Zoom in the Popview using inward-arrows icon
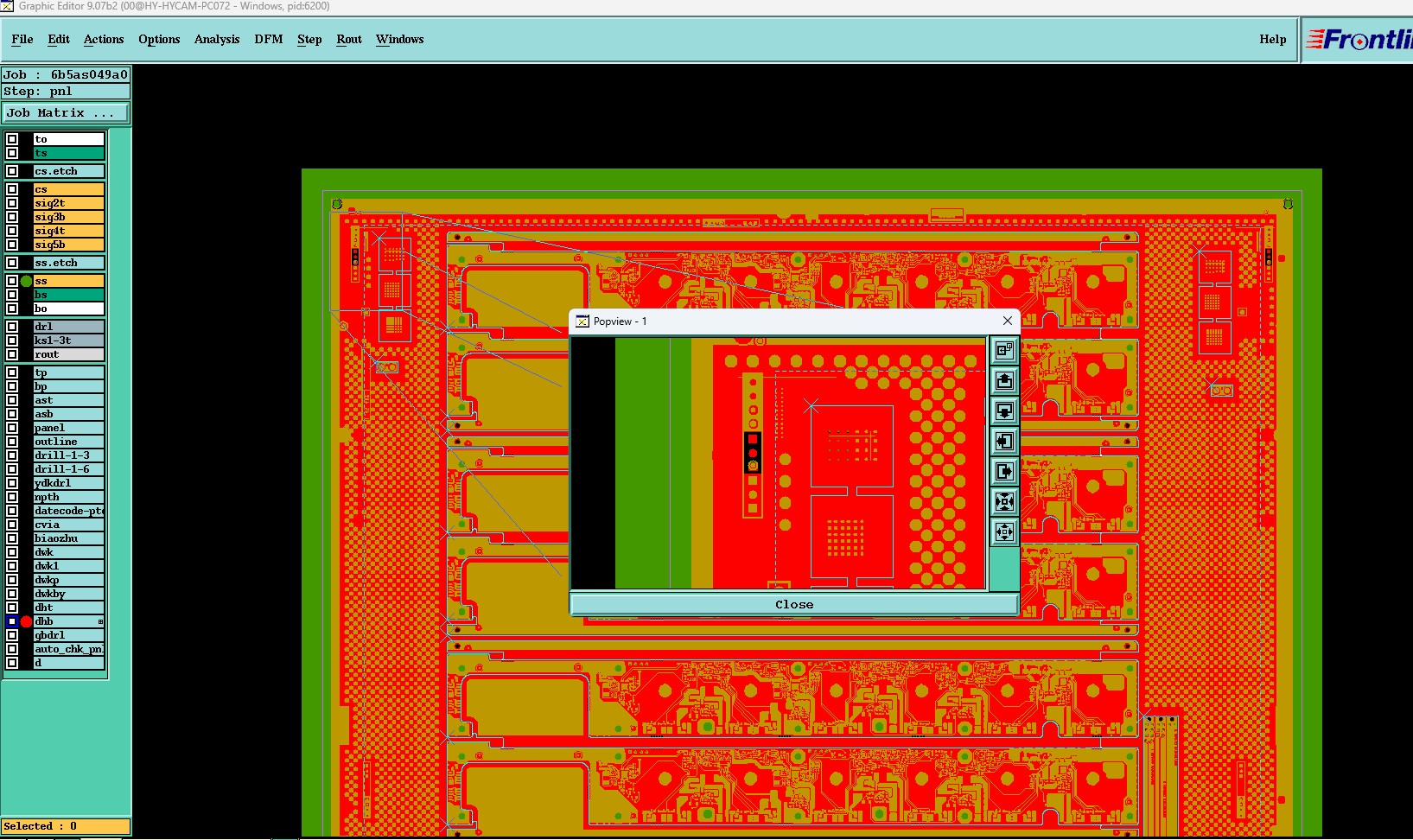Viewport: 1413px width, 840px height. (x=1004, y=501)
